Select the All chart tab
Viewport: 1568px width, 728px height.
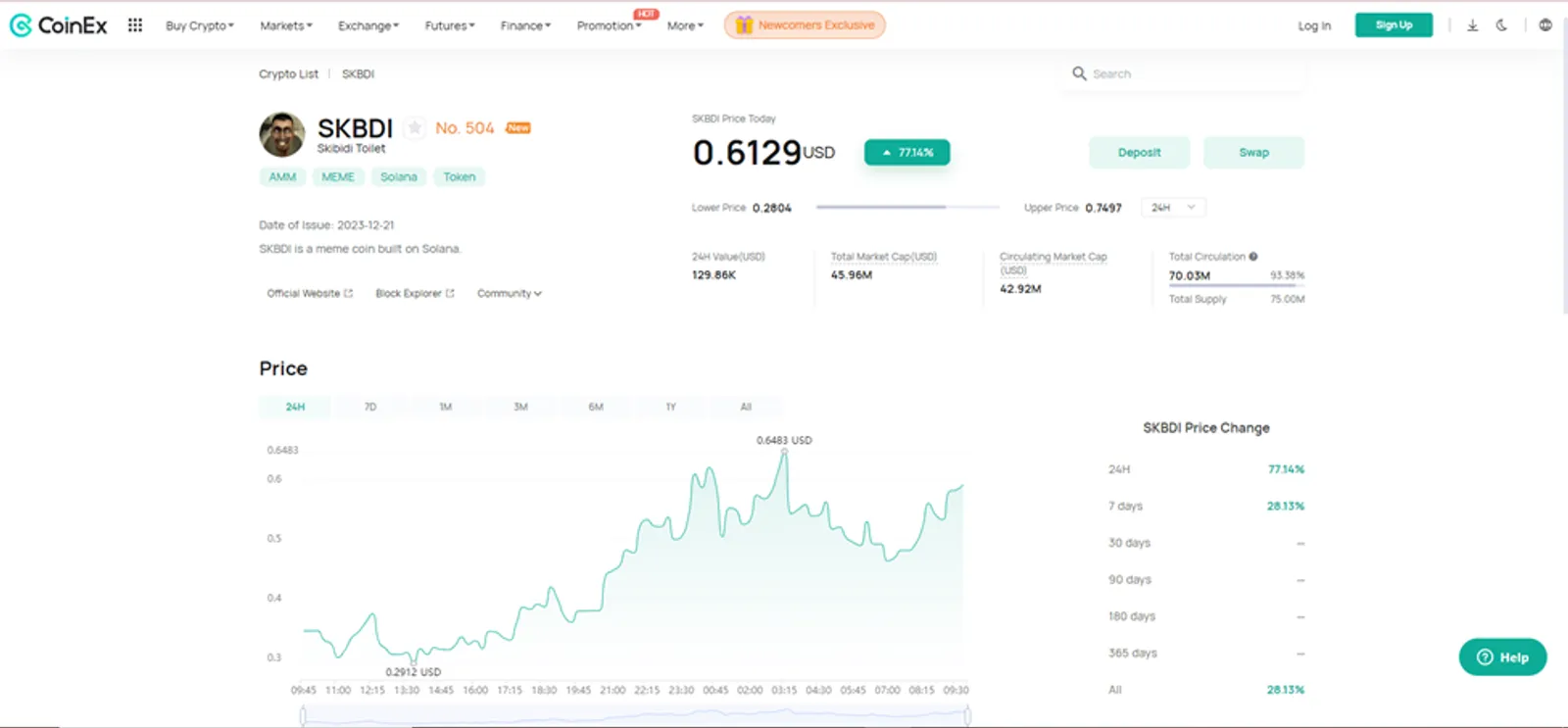(x=746, y=407)
